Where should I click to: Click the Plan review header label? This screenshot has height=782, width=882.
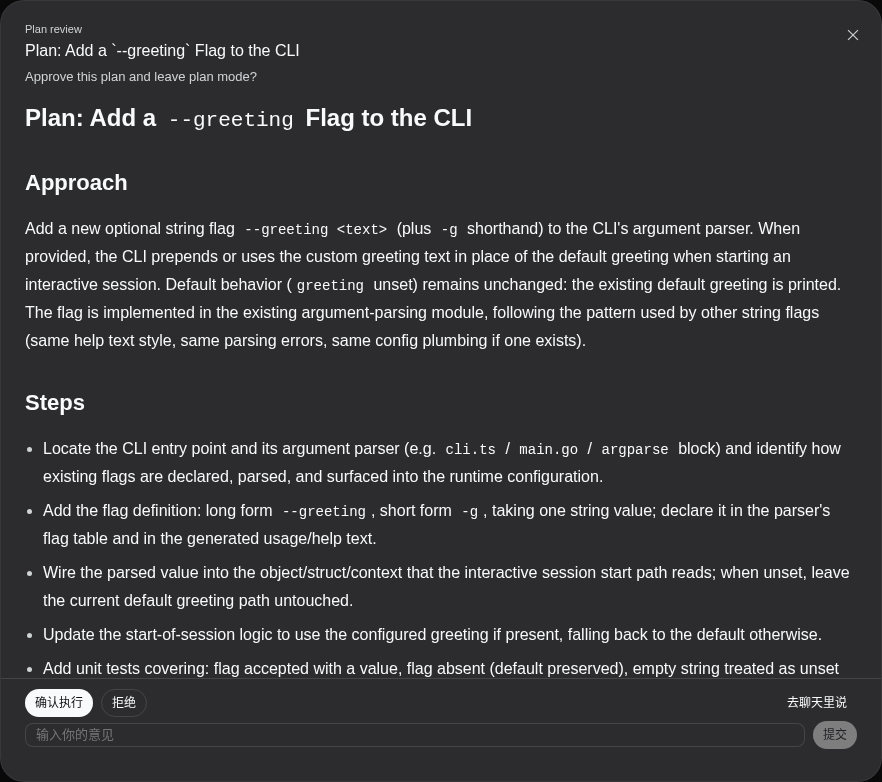(53, 29)
